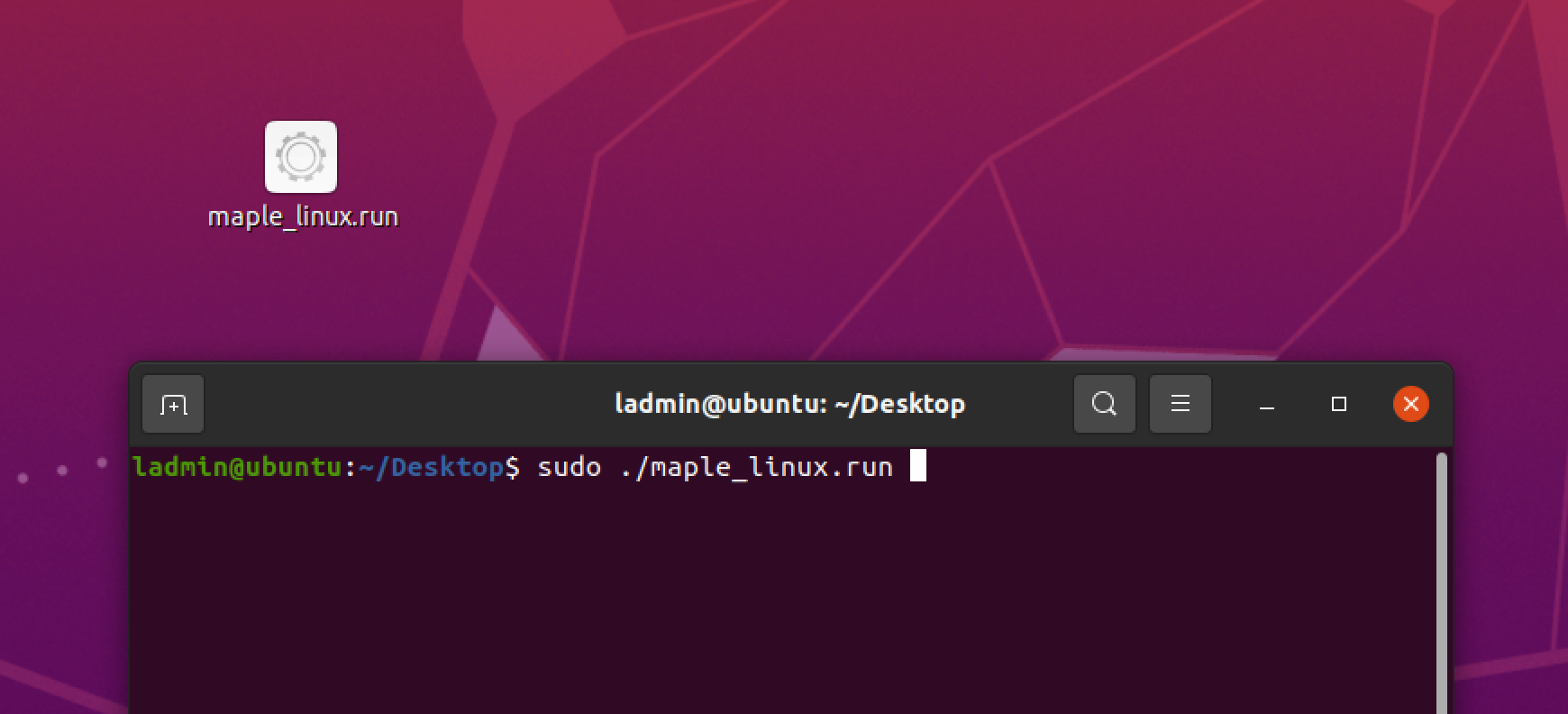Click title bar space between menu and minimize
Screen dimensions: 1568x714
[x=1229, y=404]
